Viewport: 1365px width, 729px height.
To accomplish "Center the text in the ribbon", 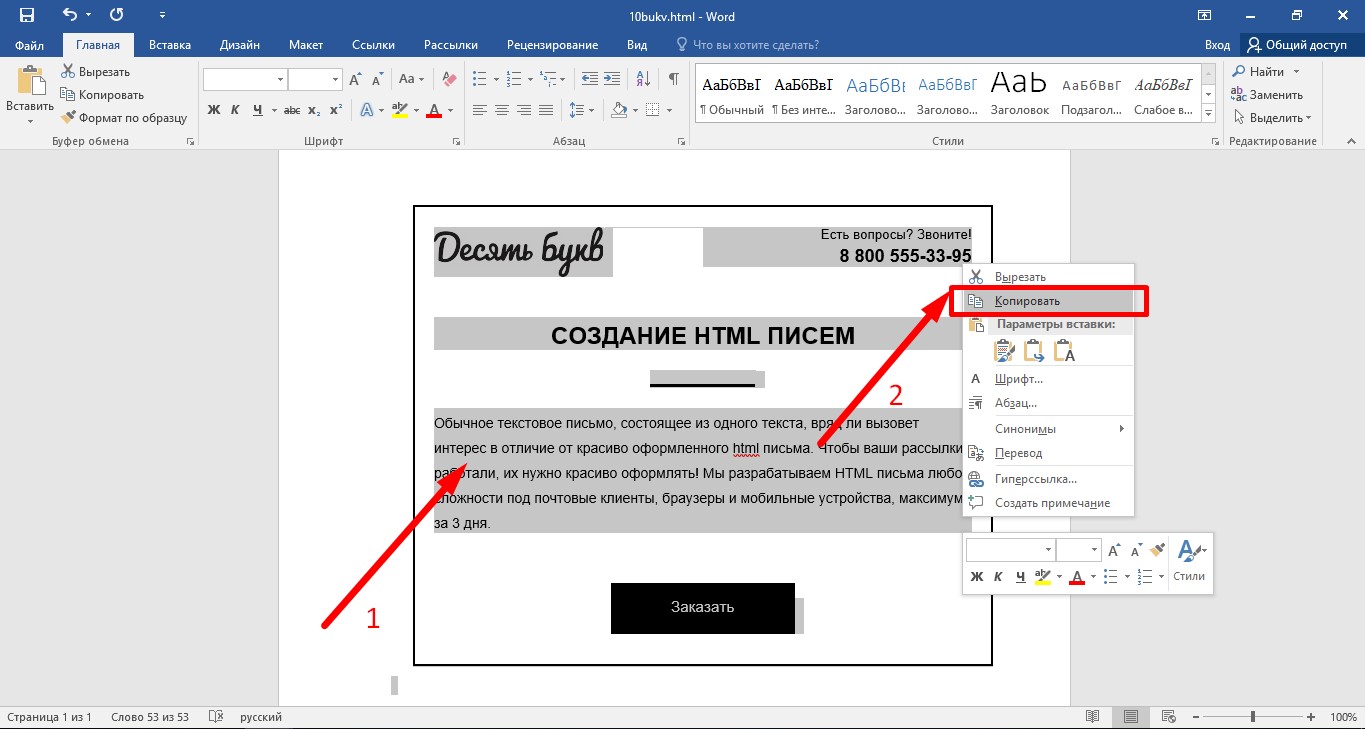I will (502, 110).
